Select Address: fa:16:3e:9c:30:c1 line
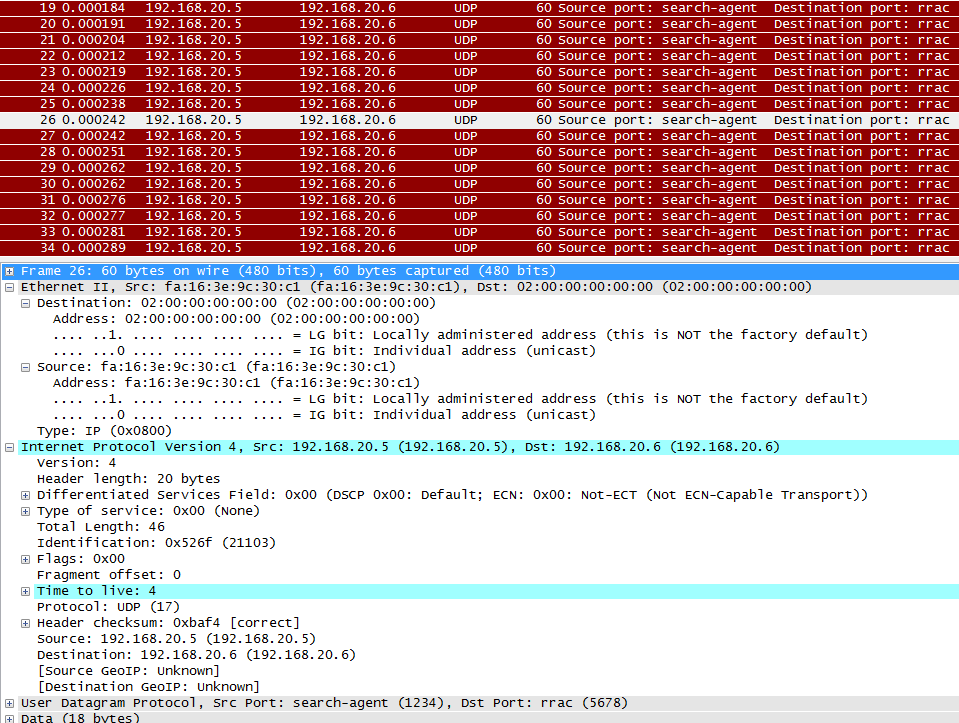 [236, 383]
